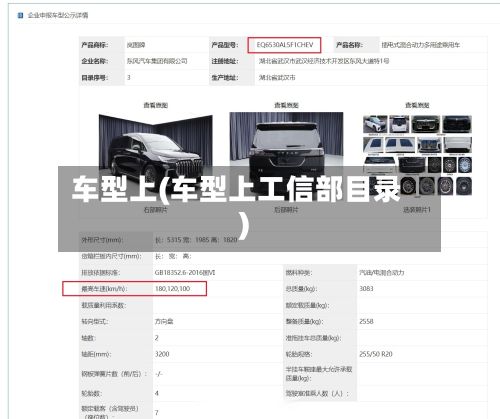Select company name 东风汽车集团有限公司
The image size is (500, 419).
(157, 61)
